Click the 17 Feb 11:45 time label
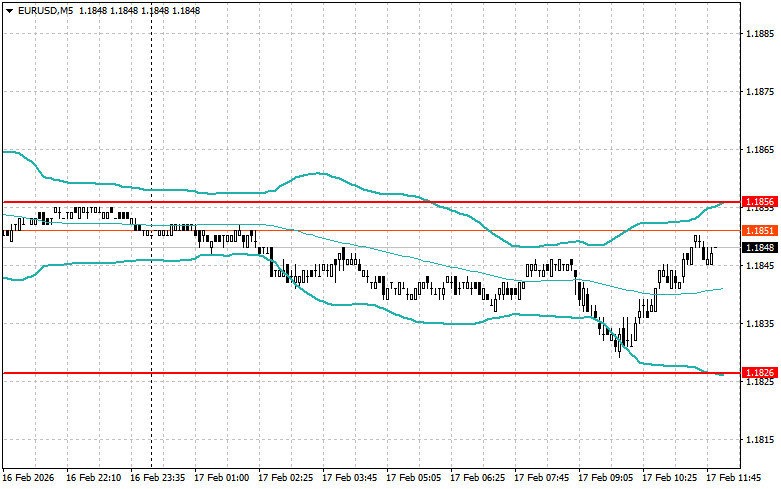The image size is (781, 489). (x=733, y=478)
